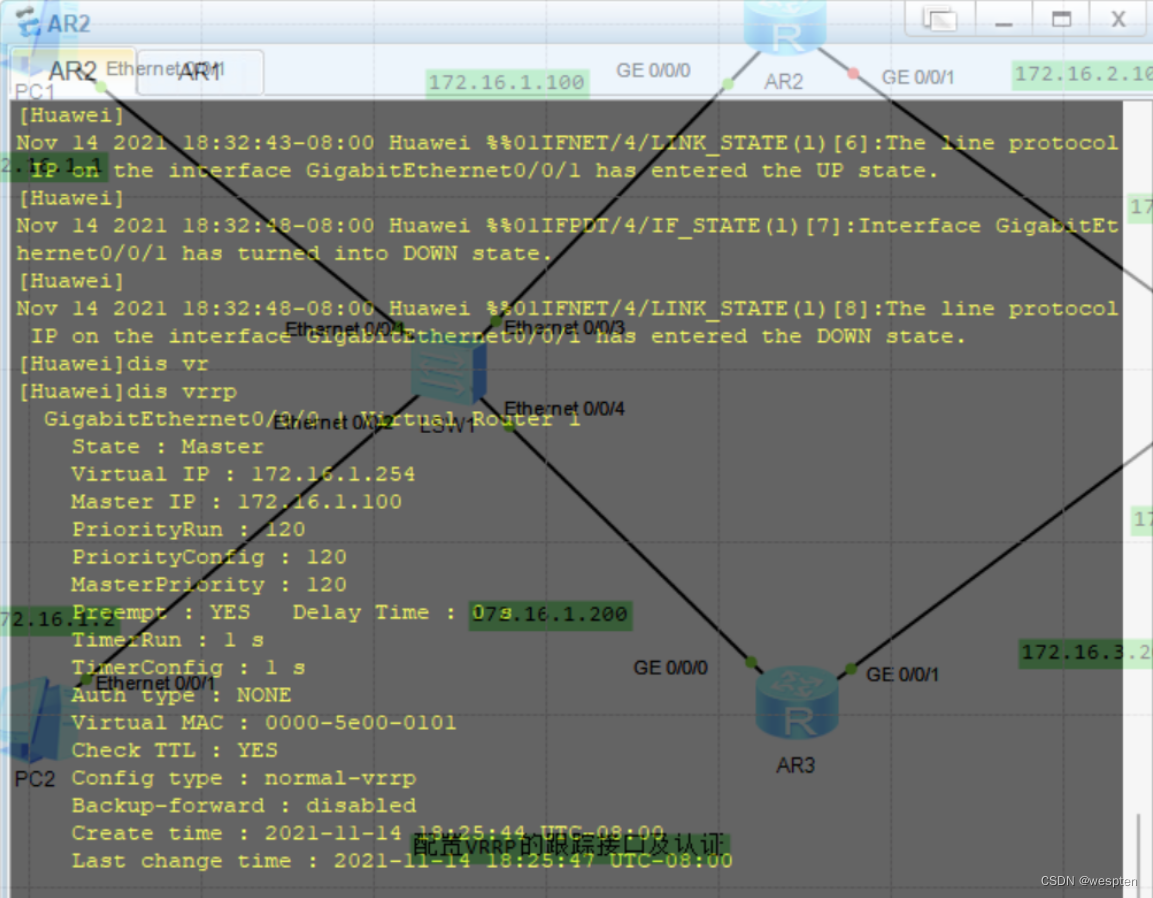This screenshot has width=1153, height=898.
Task: Select the AR2 terminal tab
Action: point(73,71)
